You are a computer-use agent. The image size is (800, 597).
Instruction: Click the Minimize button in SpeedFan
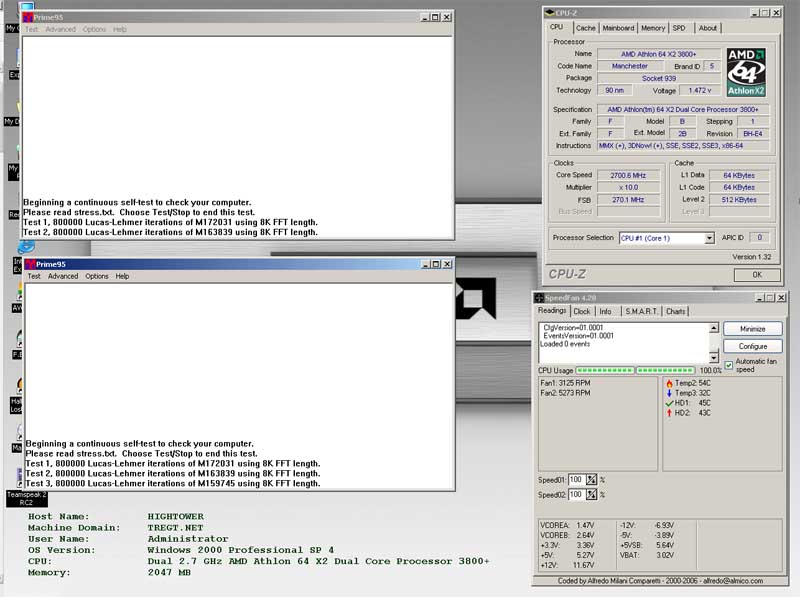click(x=753, y=329)
